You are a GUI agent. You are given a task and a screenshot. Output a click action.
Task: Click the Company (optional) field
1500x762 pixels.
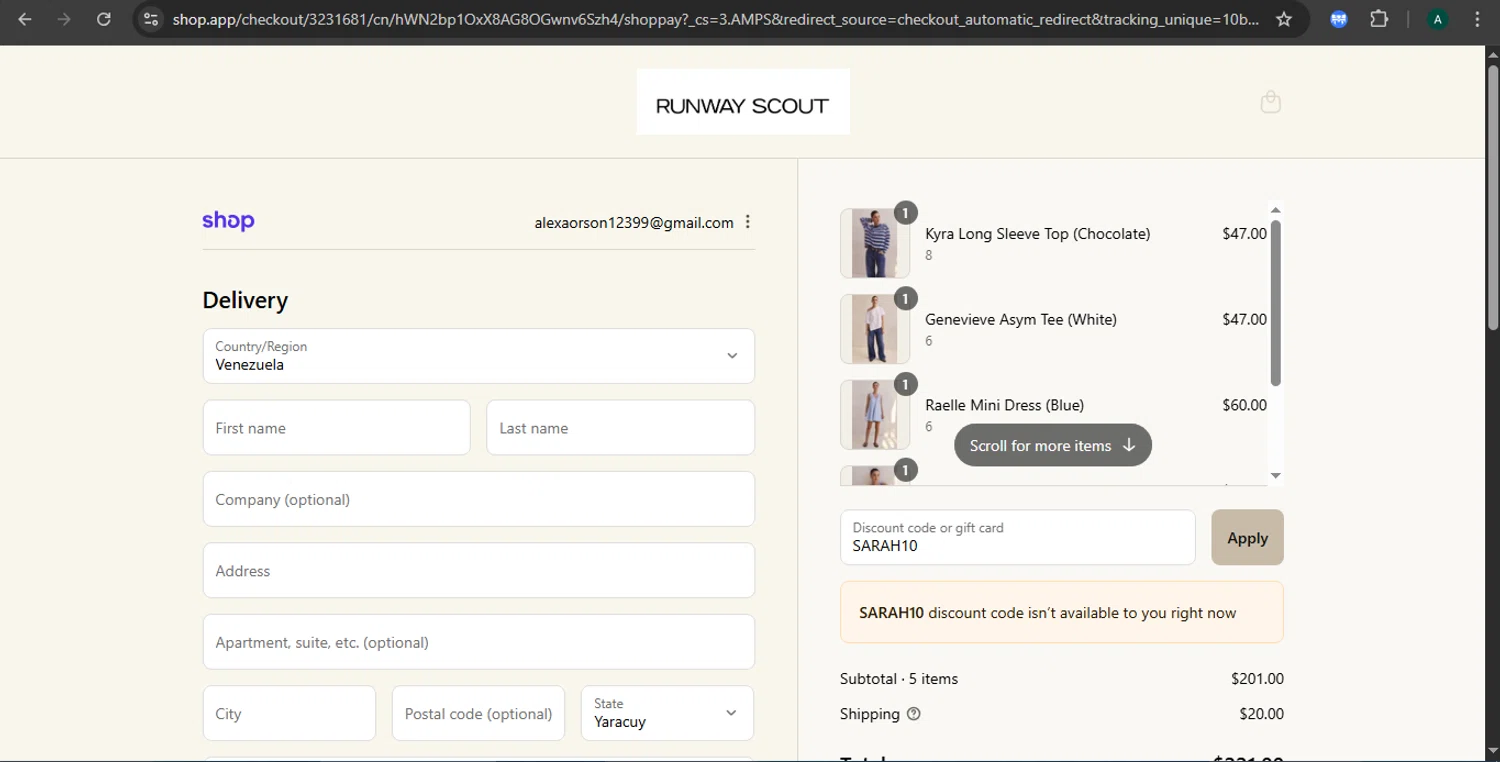(479, 499)
